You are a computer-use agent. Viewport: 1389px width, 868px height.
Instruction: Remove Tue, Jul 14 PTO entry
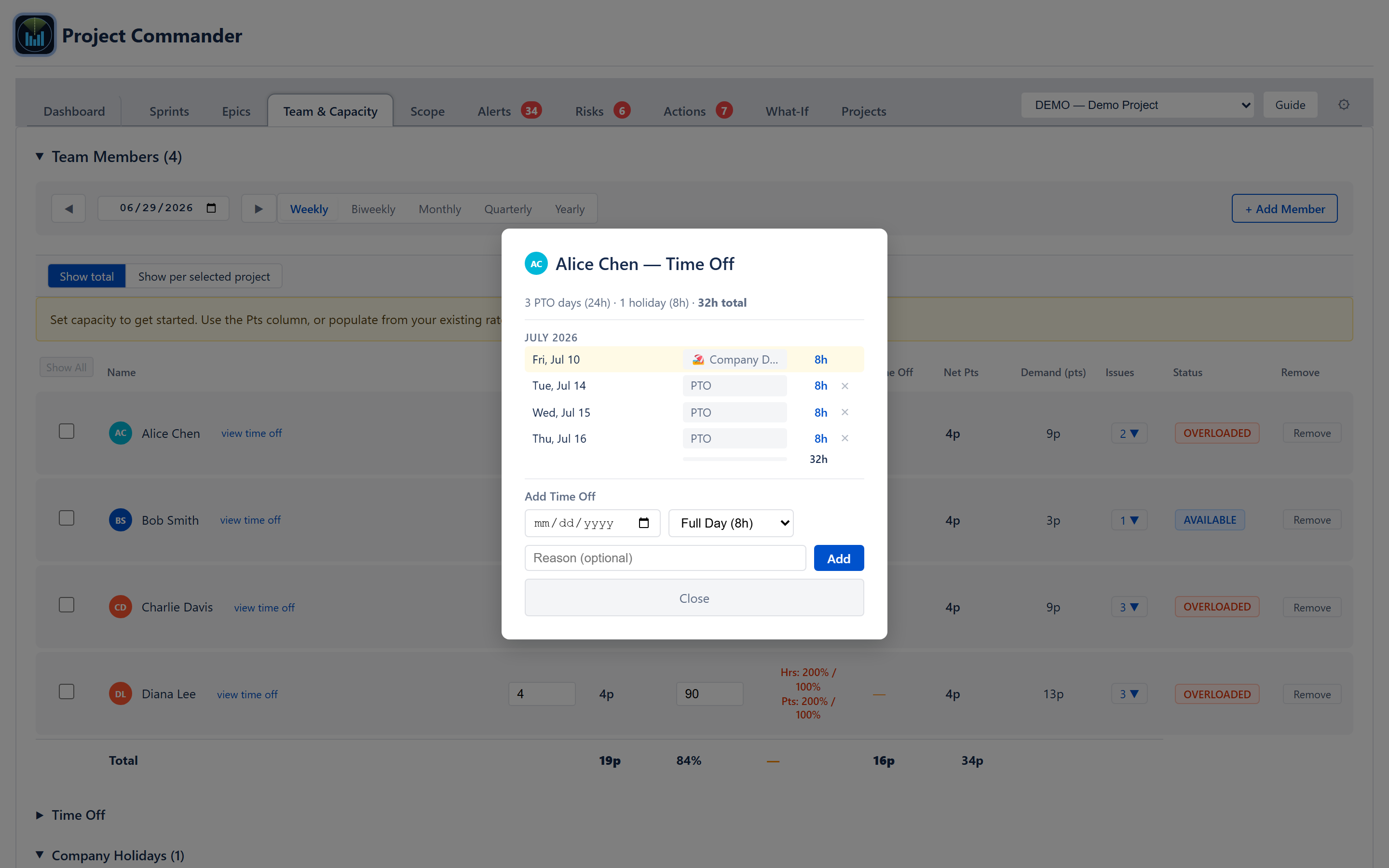click(x=845, y=386)
